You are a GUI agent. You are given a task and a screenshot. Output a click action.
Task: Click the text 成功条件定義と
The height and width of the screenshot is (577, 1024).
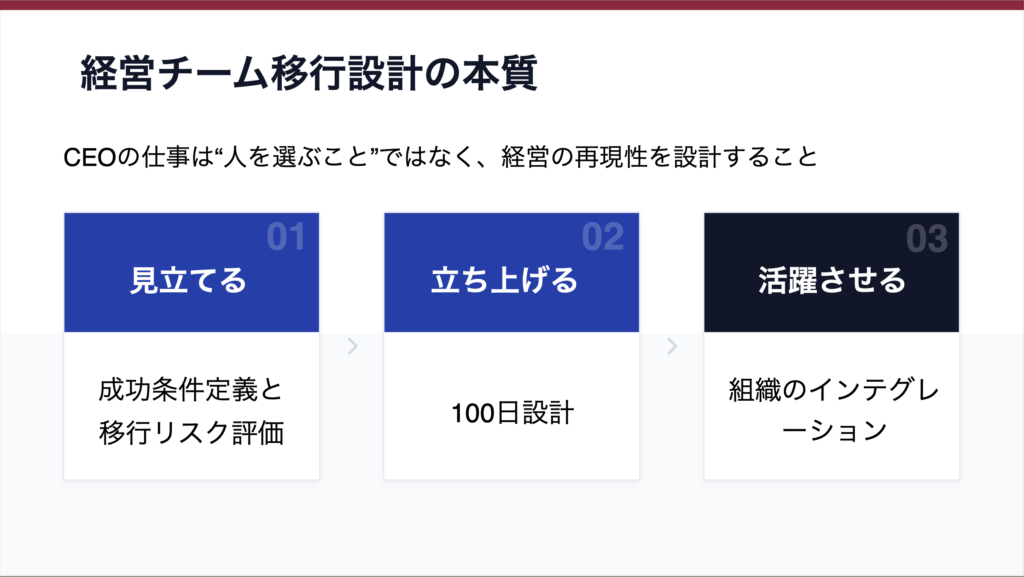coord(191,389)
